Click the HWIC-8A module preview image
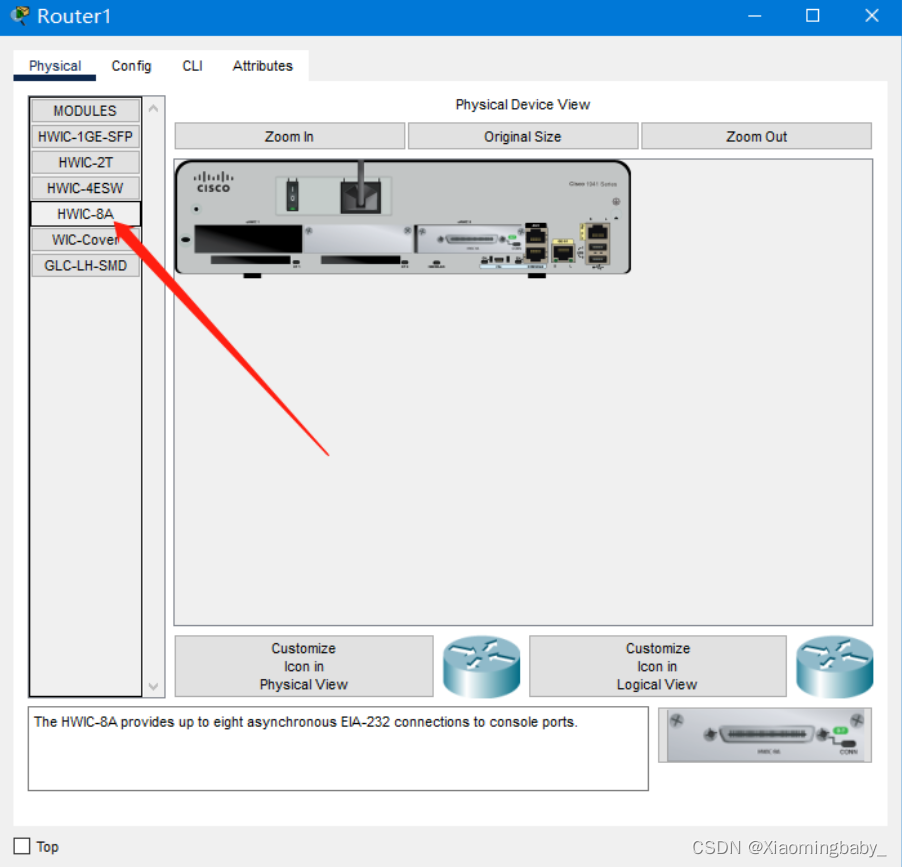902x867 pixels. coord(765,736)
